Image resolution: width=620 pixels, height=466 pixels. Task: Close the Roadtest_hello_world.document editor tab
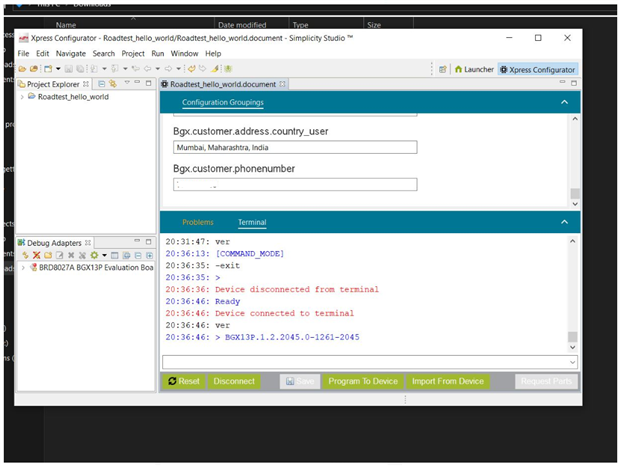click(x=282, y=85)
